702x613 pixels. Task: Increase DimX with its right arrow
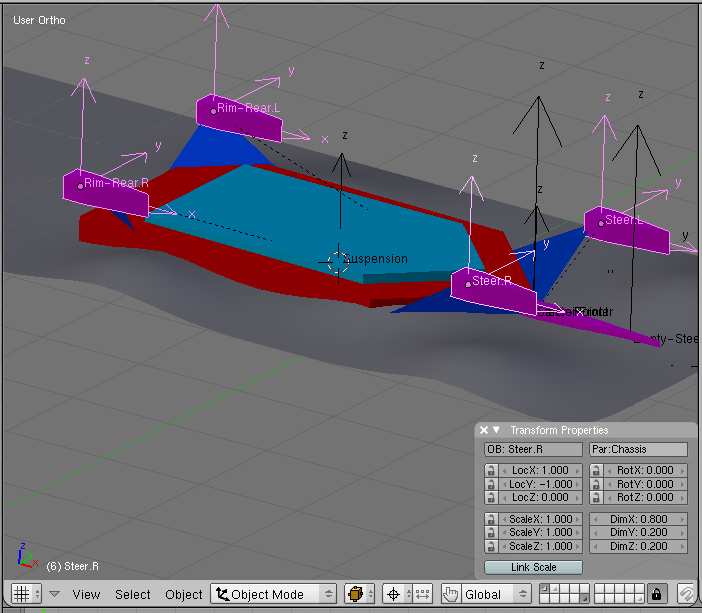pyautogui.click(x=682, y=519)
